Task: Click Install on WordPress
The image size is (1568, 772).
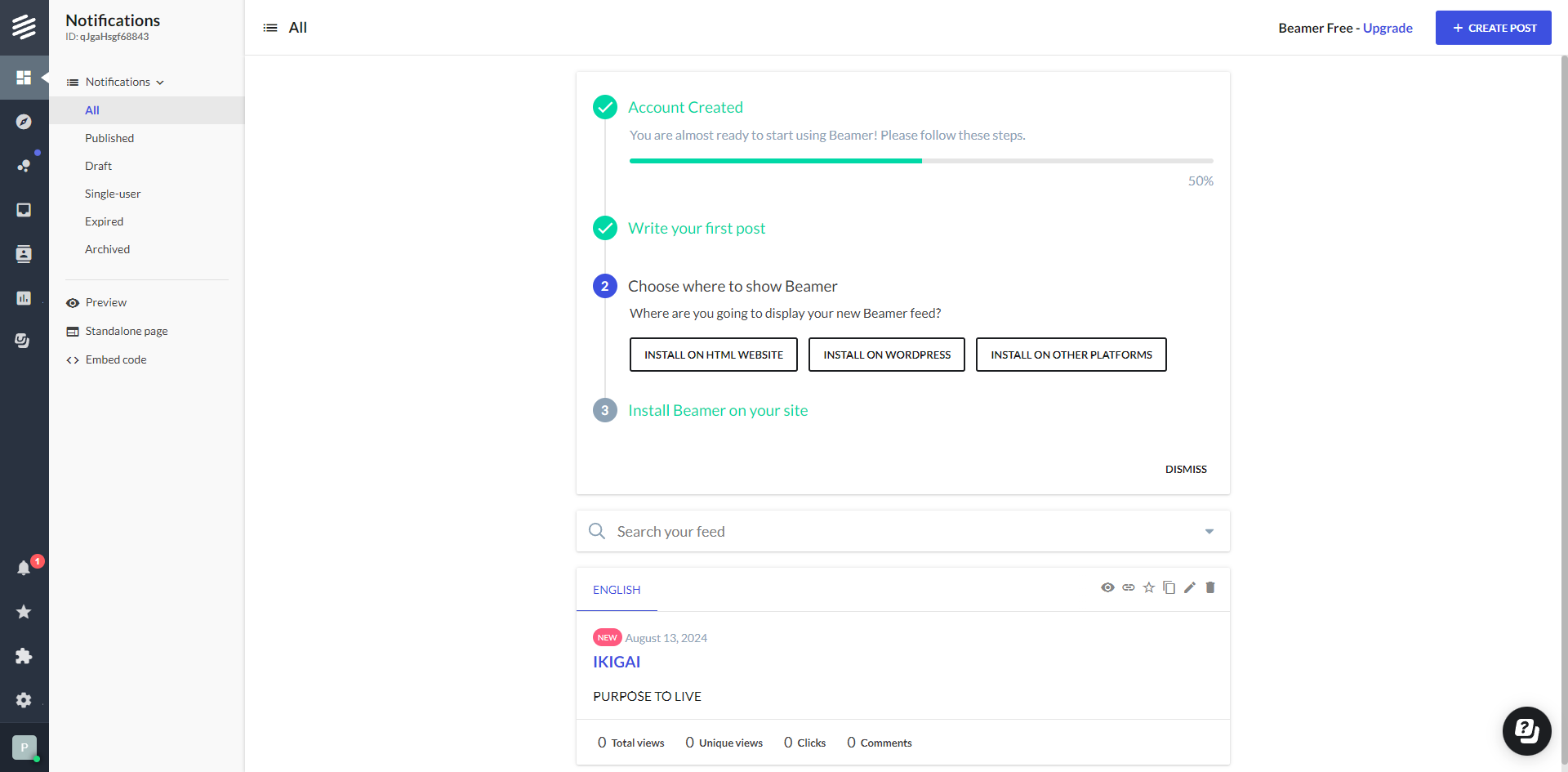Action: pyautogui.click(x=887, y=355)
